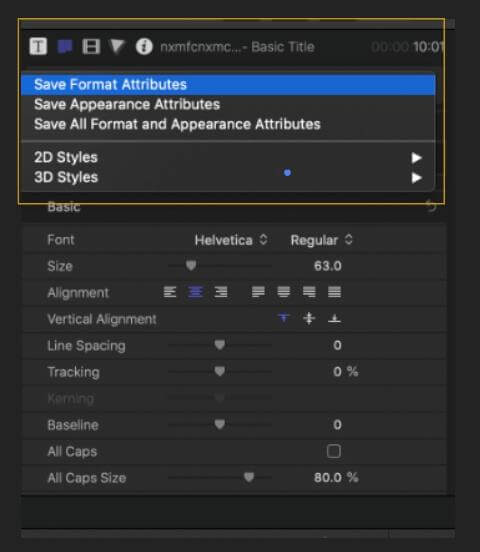Choose bottom vertical alignment
The height and width of the screenshot is (552, 480).
(334, 319)
